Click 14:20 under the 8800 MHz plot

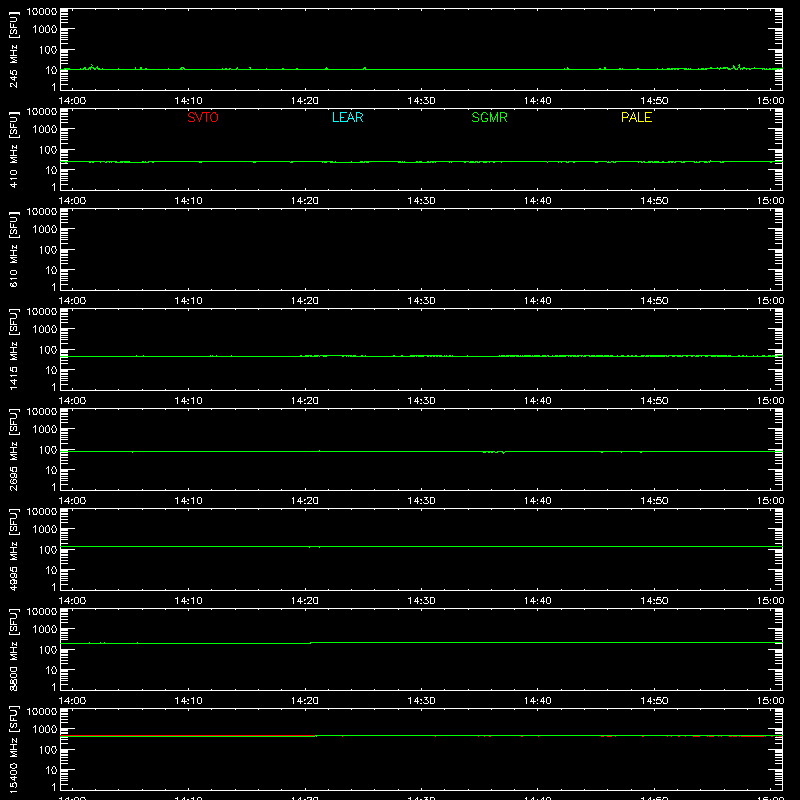tap(305, 701)
